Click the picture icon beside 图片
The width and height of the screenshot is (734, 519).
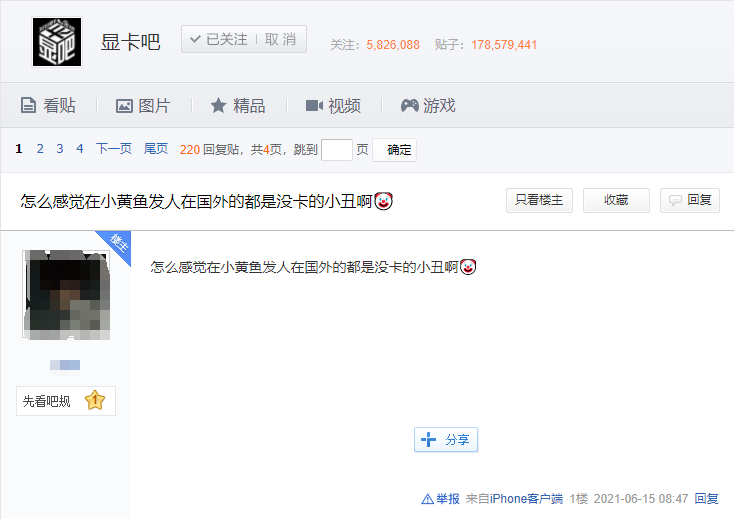(x=124, y=106)
